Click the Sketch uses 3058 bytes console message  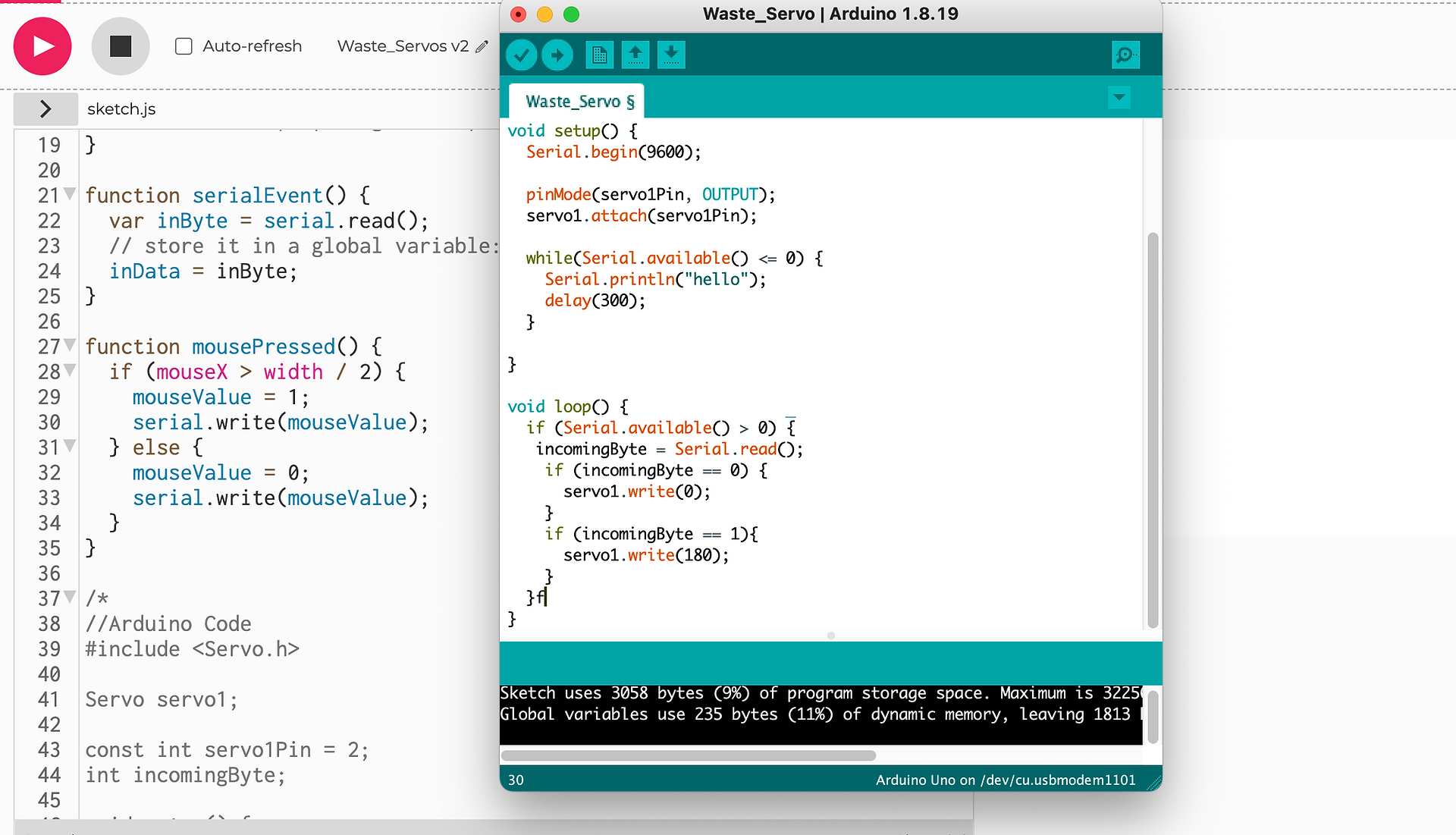(821, 693)
